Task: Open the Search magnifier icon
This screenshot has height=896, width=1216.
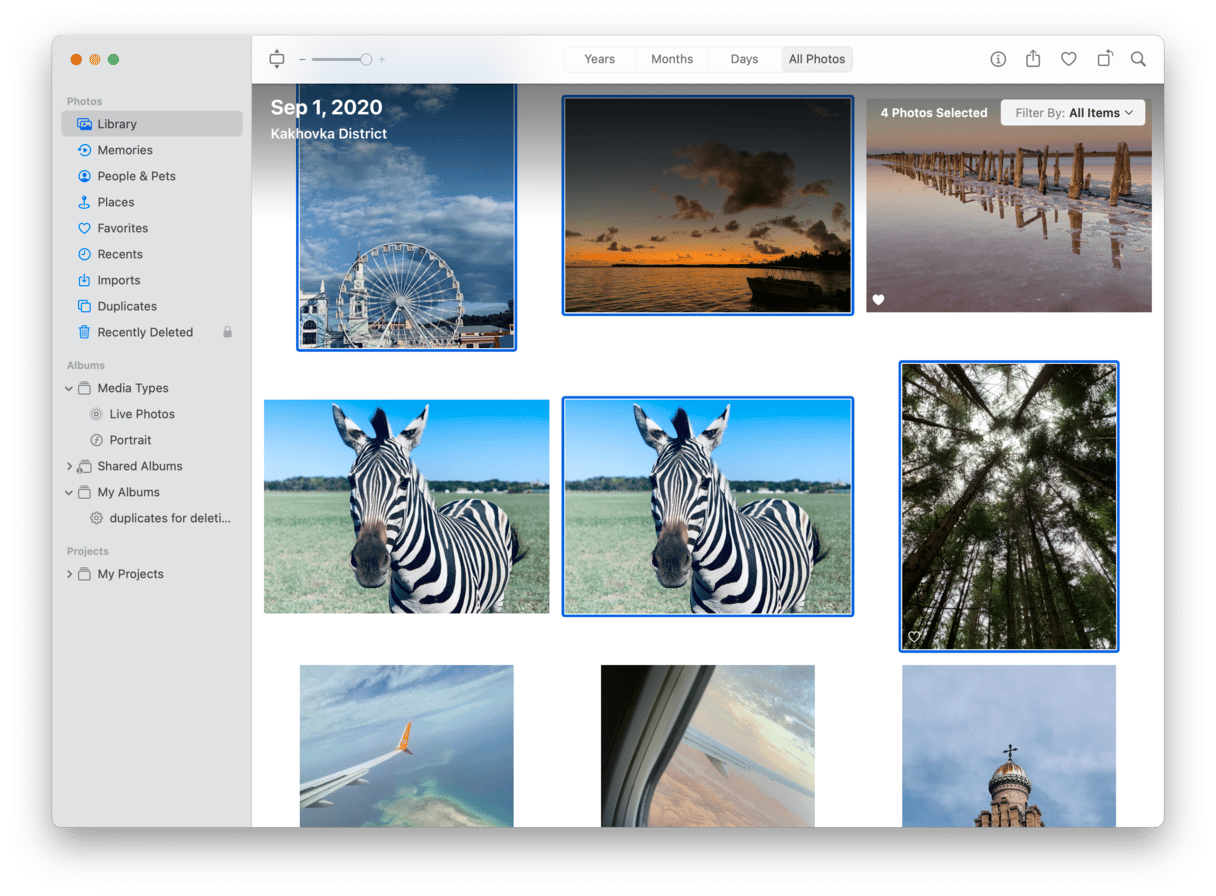Action: click(x=1138, y=59)
